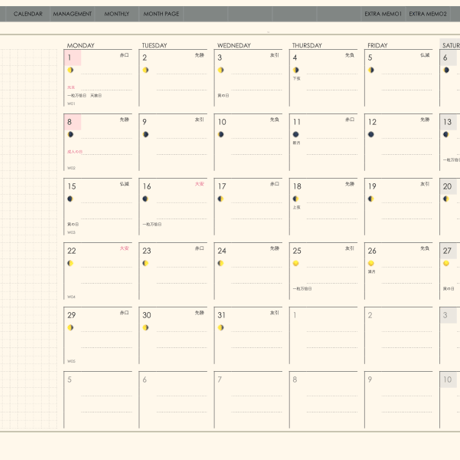Click the MONDAY column header
The width and height of the screenshot is (460, 460).
point(81,45)
